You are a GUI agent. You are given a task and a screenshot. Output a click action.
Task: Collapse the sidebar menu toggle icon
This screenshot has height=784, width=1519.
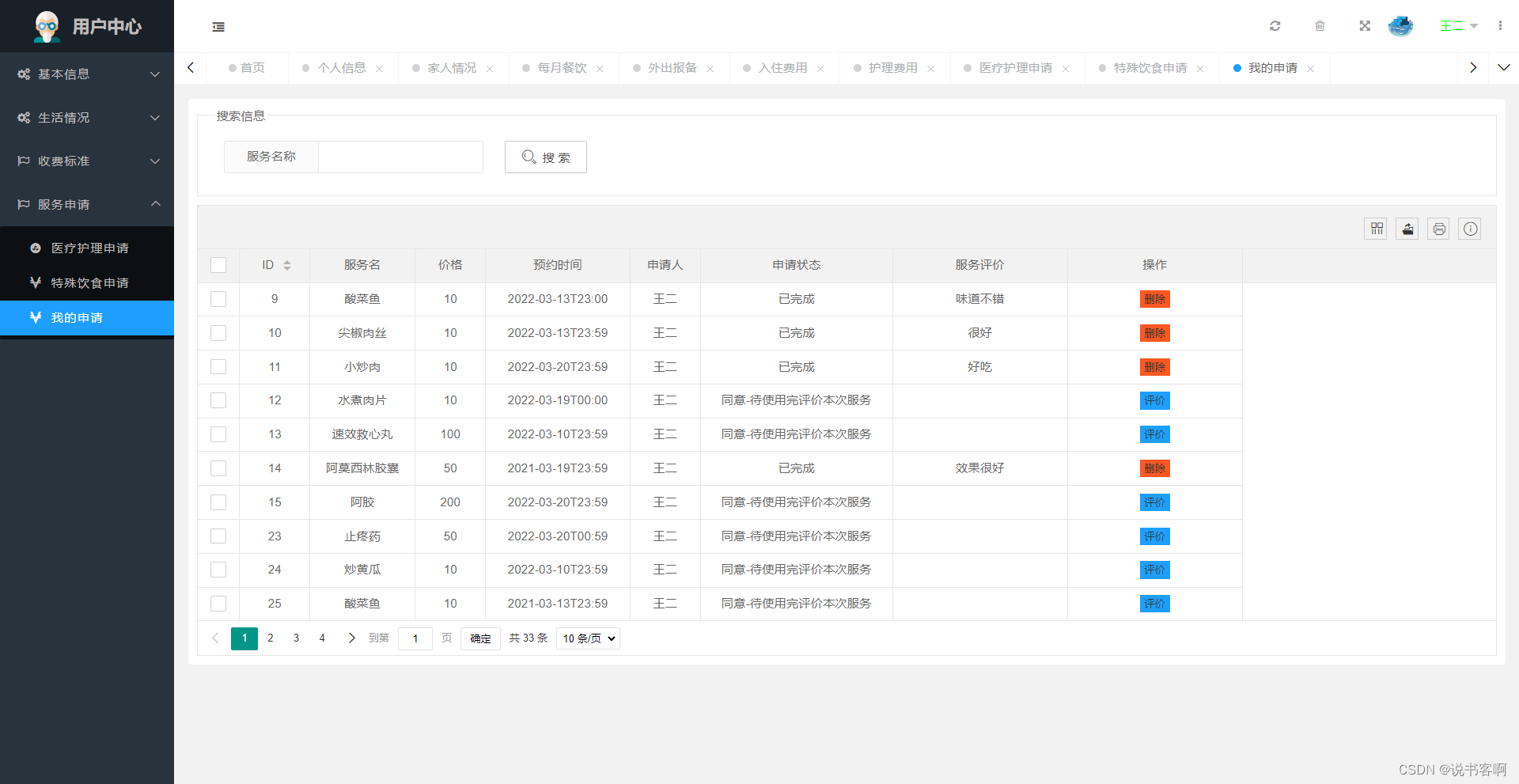pos(218,27)
